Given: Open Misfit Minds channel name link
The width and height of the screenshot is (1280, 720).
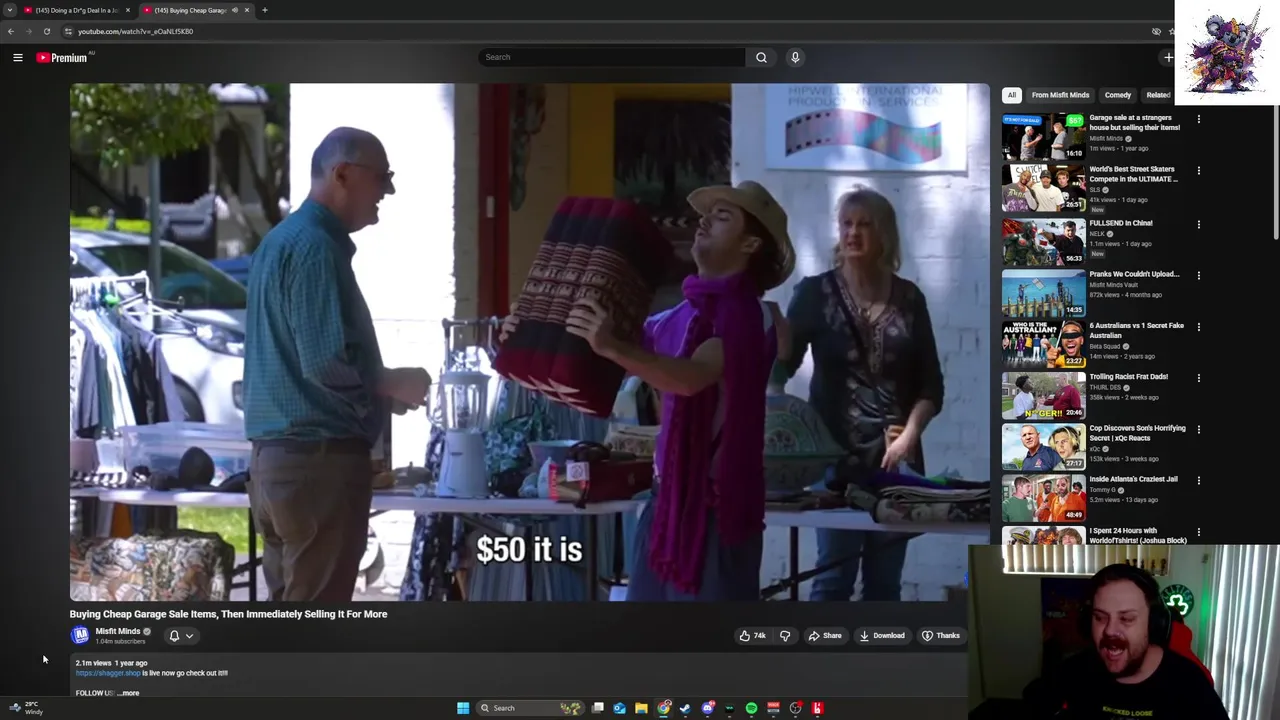Looking at the screenshot, I should [118, 632].
